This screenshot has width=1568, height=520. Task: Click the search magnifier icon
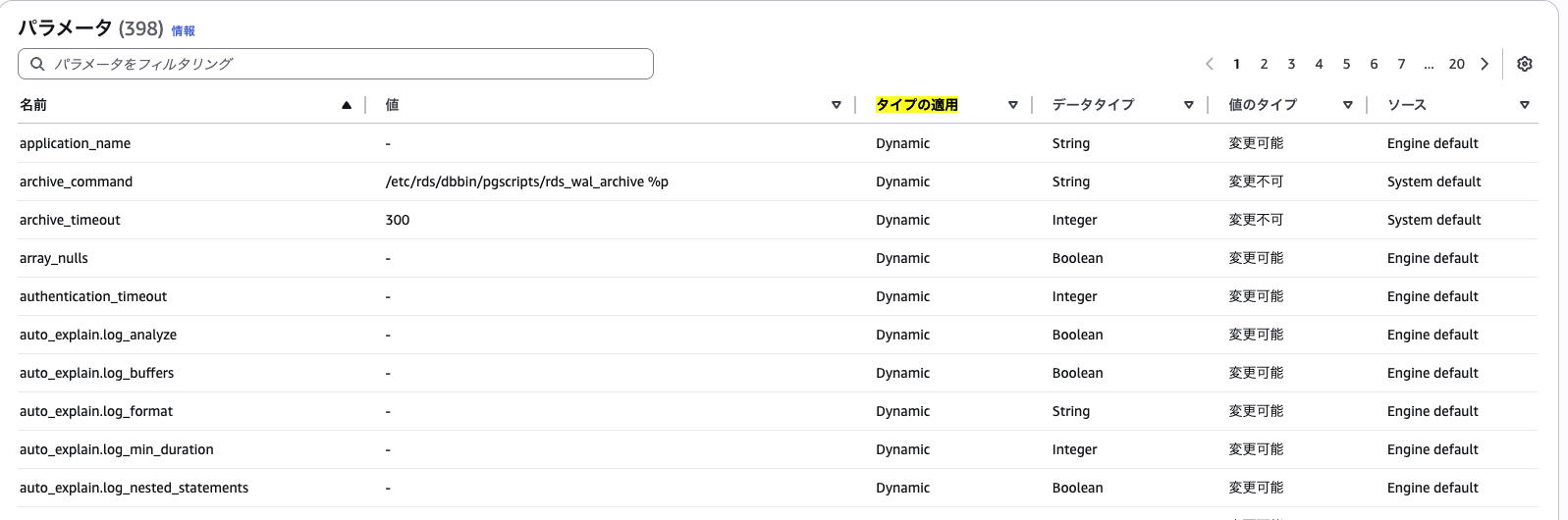(x=37, y=64)
